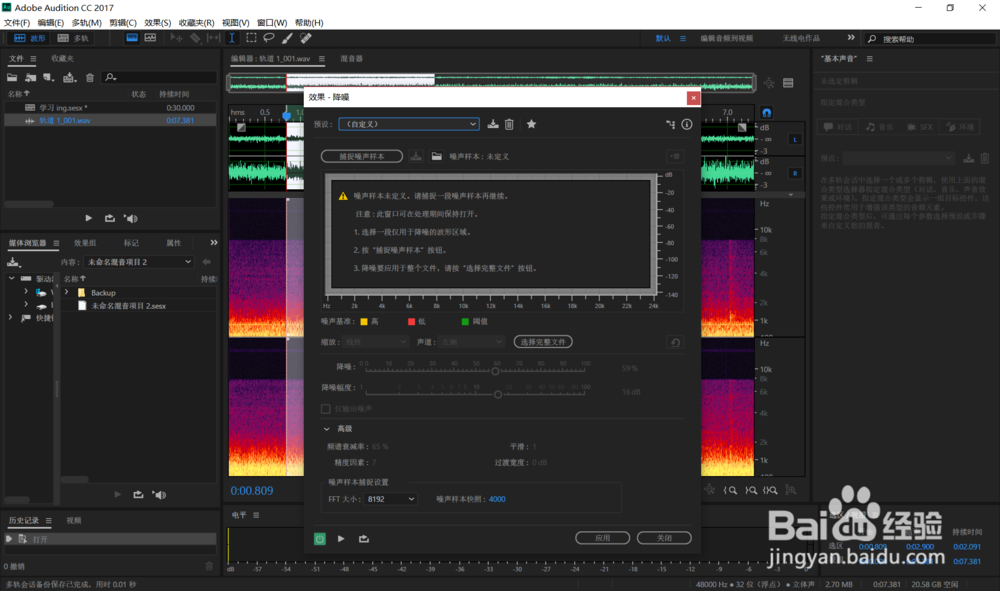
Task: Collapse the drives tree node
Action: coord(11,279)
